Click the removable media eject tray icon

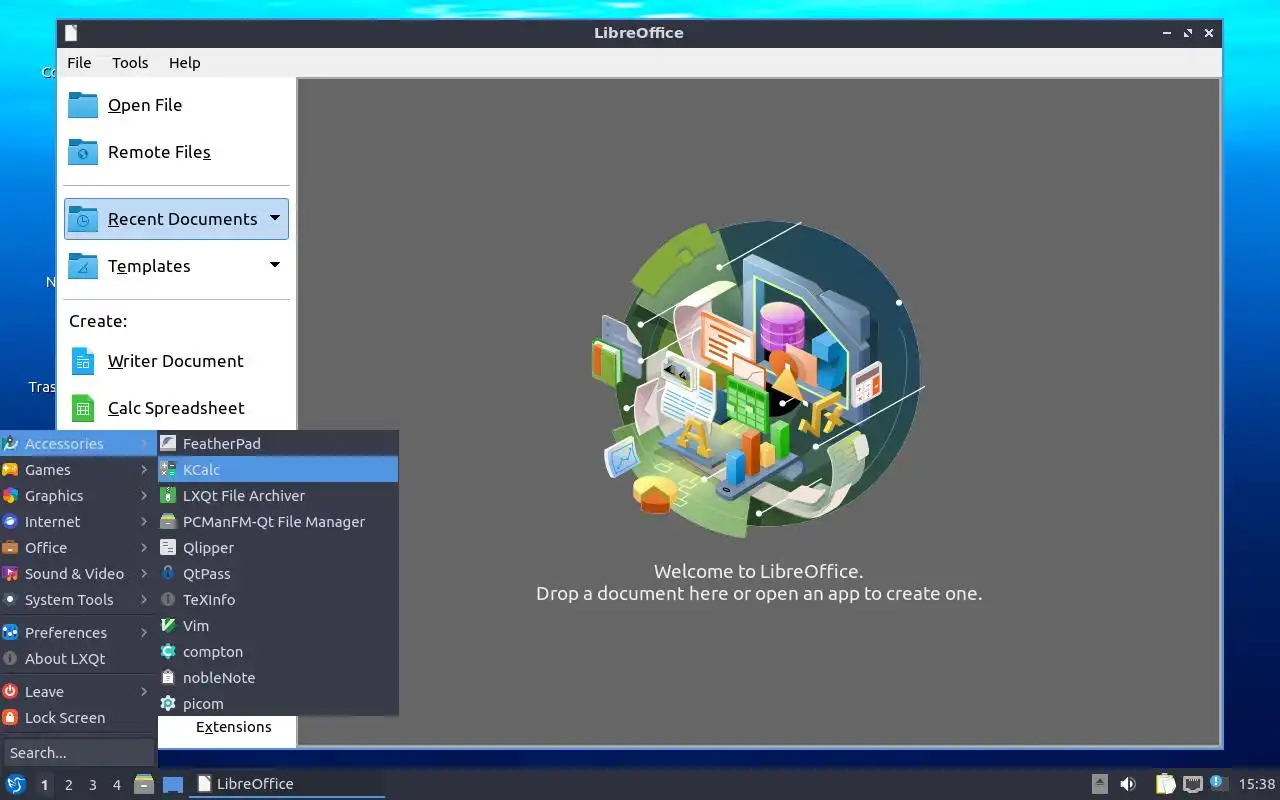coord(1099,784)
